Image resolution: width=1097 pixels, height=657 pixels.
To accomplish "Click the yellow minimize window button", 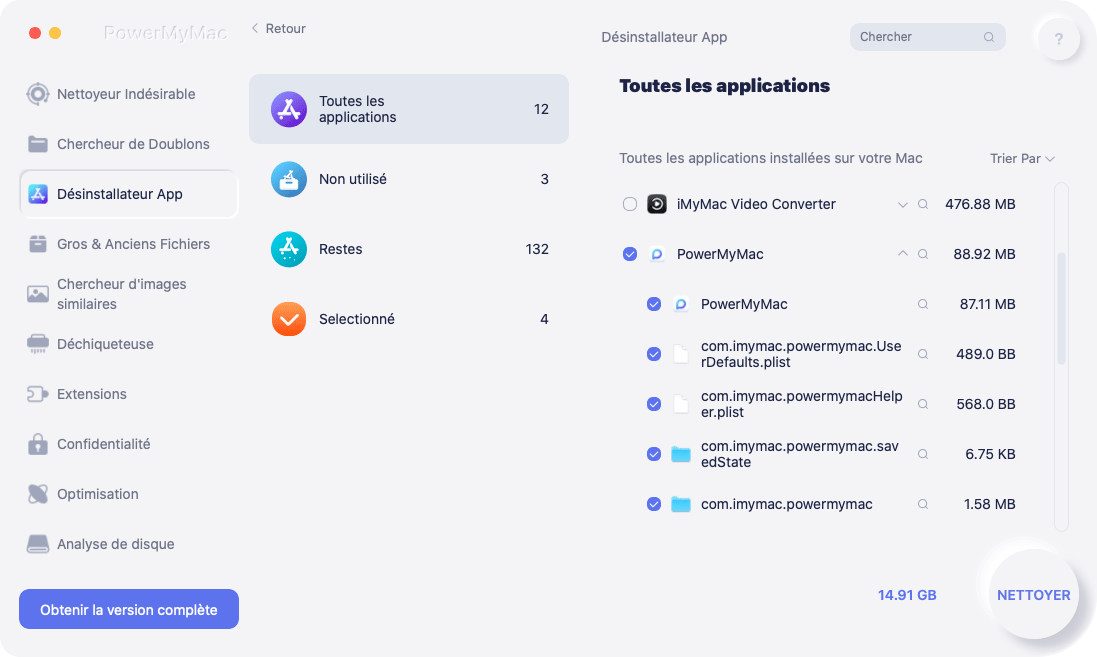I will click(55, 33).
